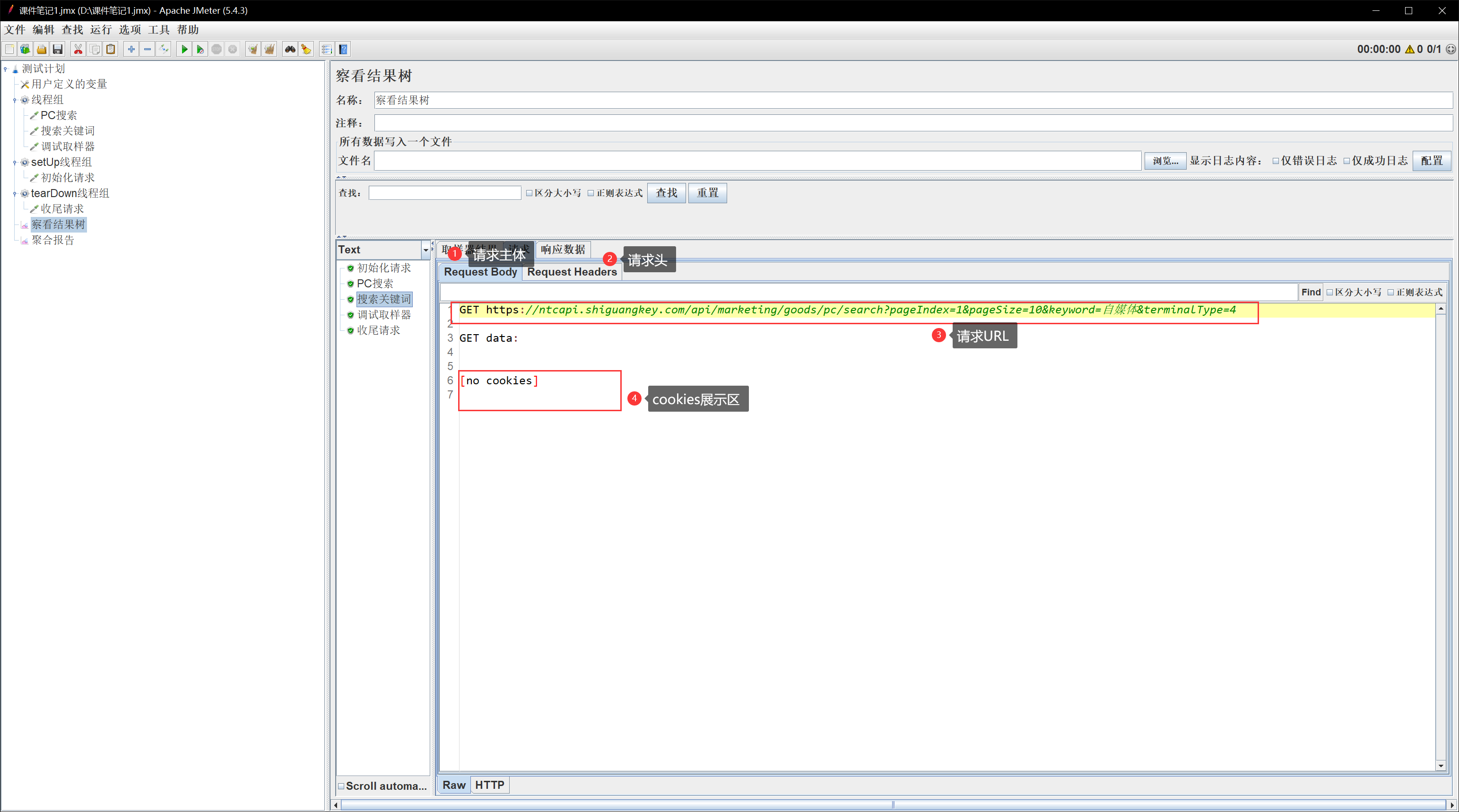Viewport: 1459px width, 812px height.
Task: Open the Function Helper list icon
Action: pyautogui.click(x=327, y=49)
